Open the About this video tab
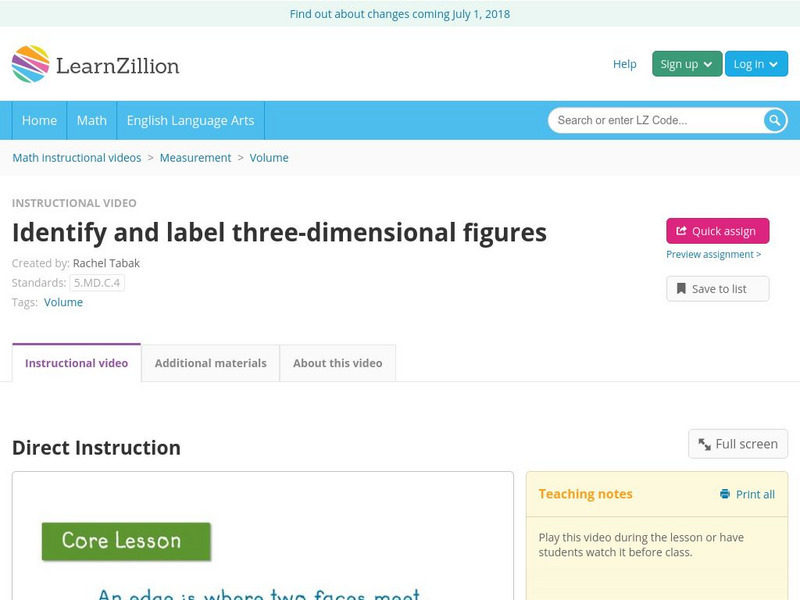The image size is (800, 600). (337, 363)
